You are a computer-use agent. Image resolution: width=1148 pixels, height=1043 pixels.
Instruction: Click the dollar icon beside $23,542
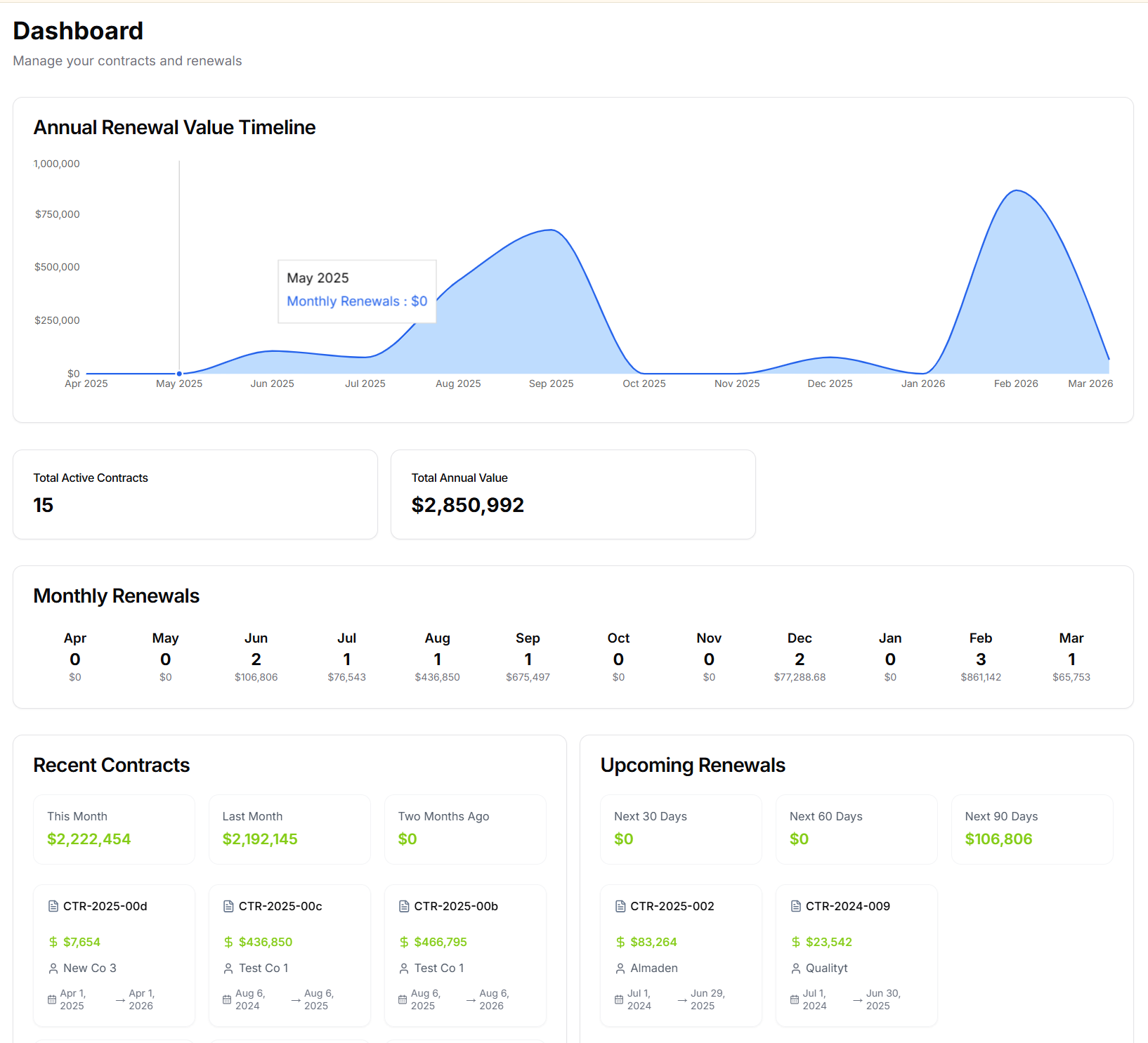click(x=794, y=942)
